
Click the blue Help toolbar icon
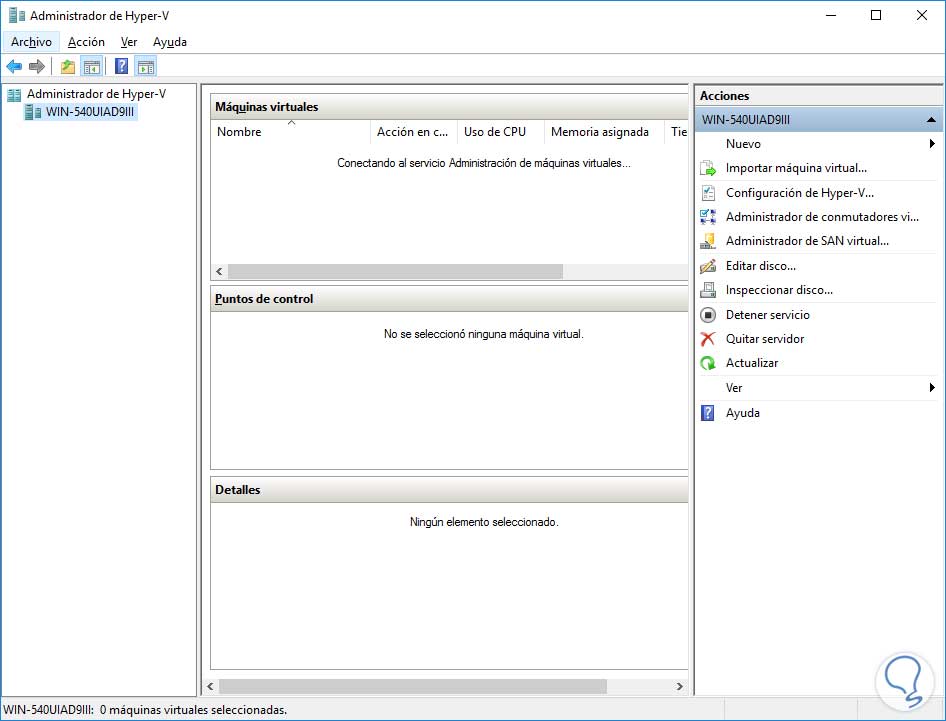coord(121,66)
